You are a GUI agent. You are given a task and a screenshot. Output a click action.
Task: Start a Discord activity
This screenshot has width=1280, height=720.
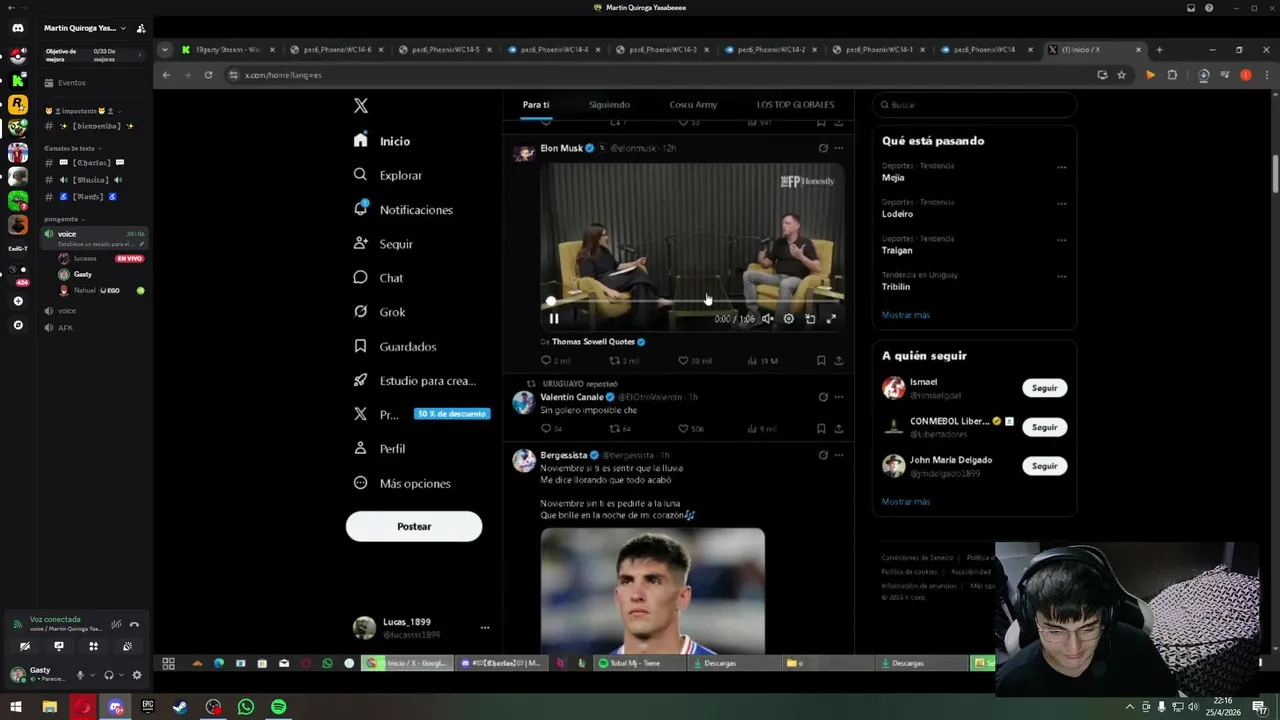click(x=93, y=646)
